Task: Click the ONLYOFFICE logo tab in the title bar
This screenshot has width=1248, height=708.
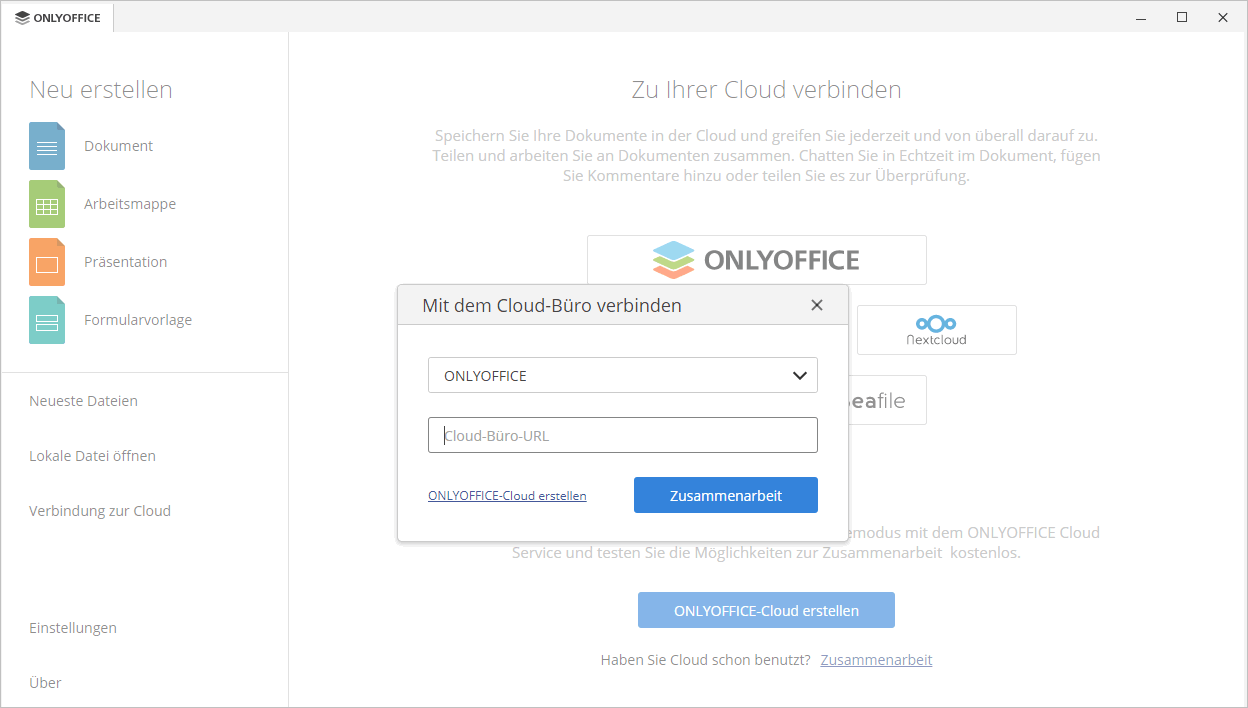Action: click(58, 17)
